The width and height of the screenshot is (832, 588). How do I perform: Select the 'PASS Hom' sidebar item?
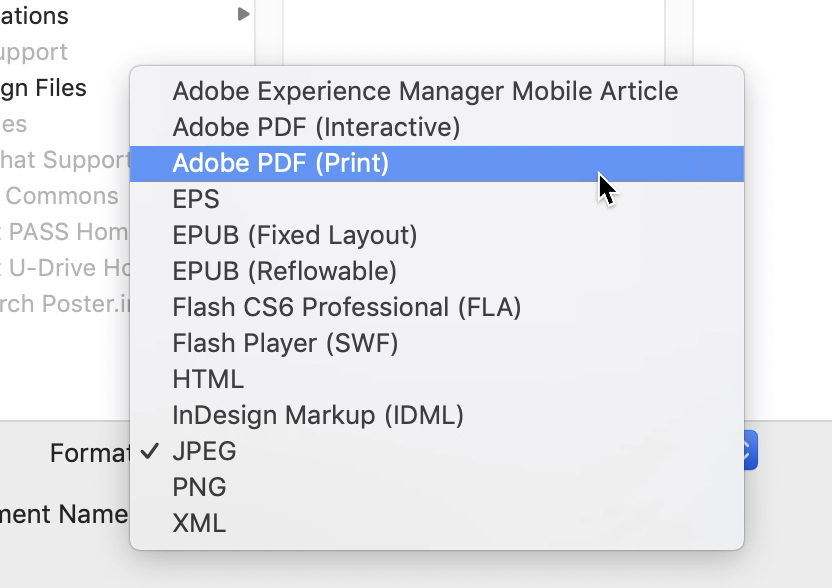point(65,232)
